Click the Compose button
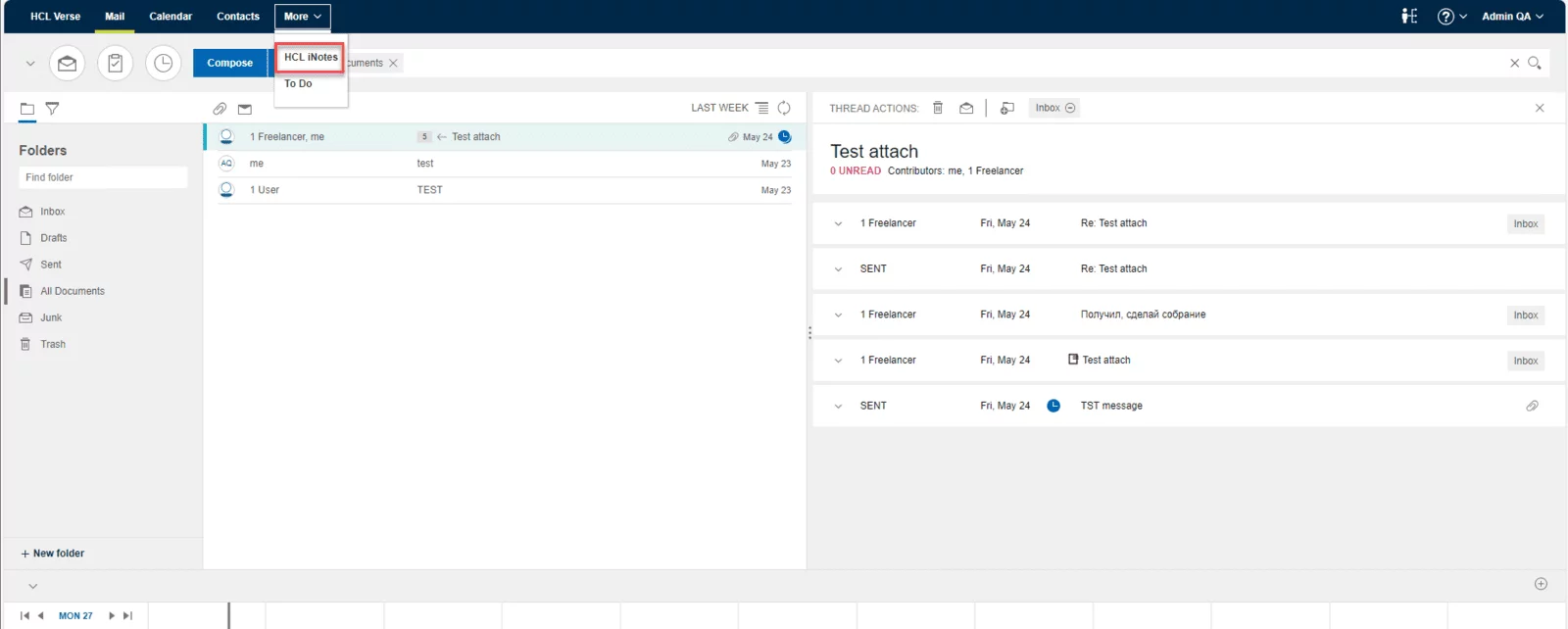Viewport: 1568px width, 629px height. click(229, 63)
